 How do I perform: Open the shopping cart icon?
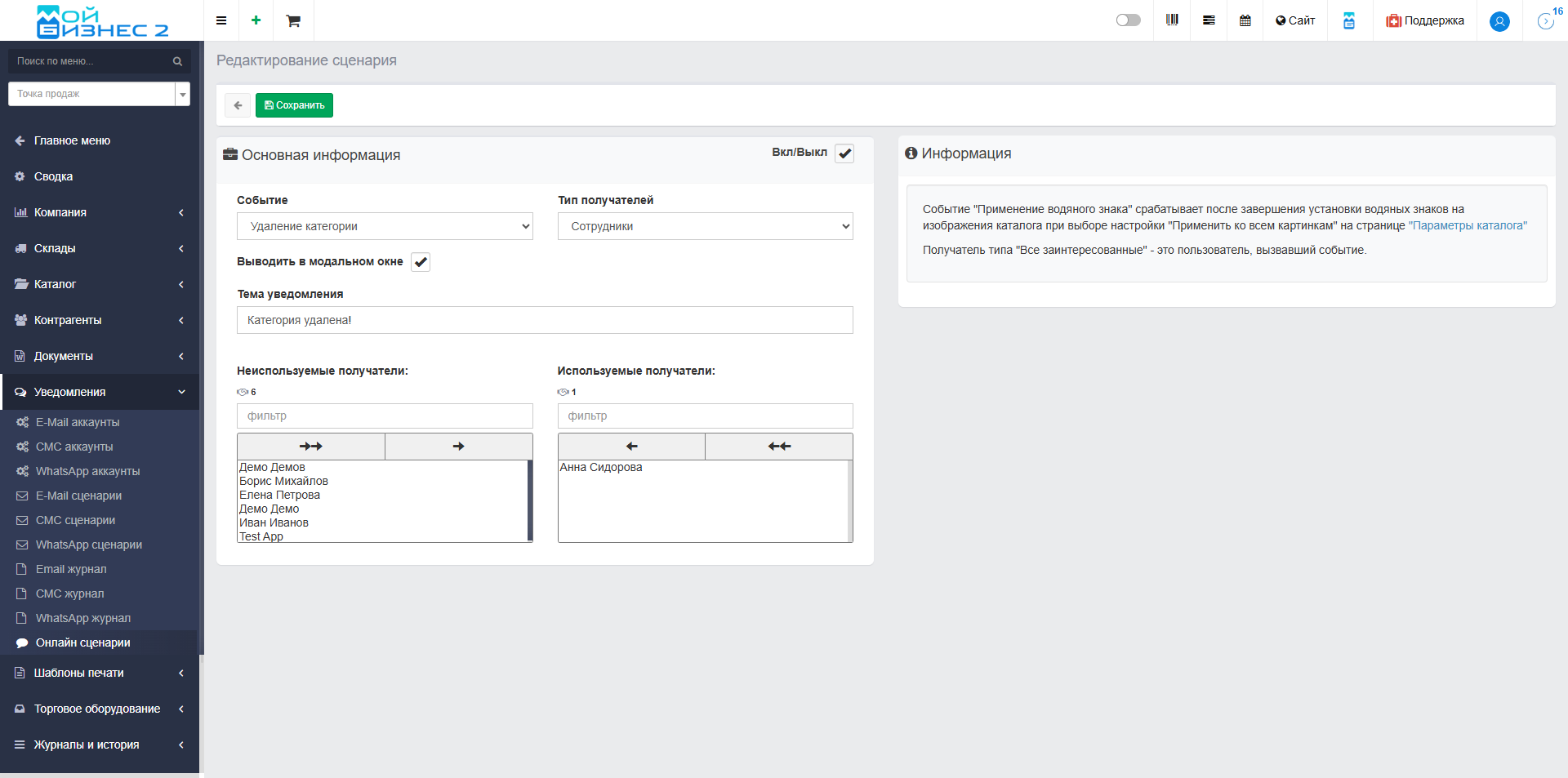point(293,20)
